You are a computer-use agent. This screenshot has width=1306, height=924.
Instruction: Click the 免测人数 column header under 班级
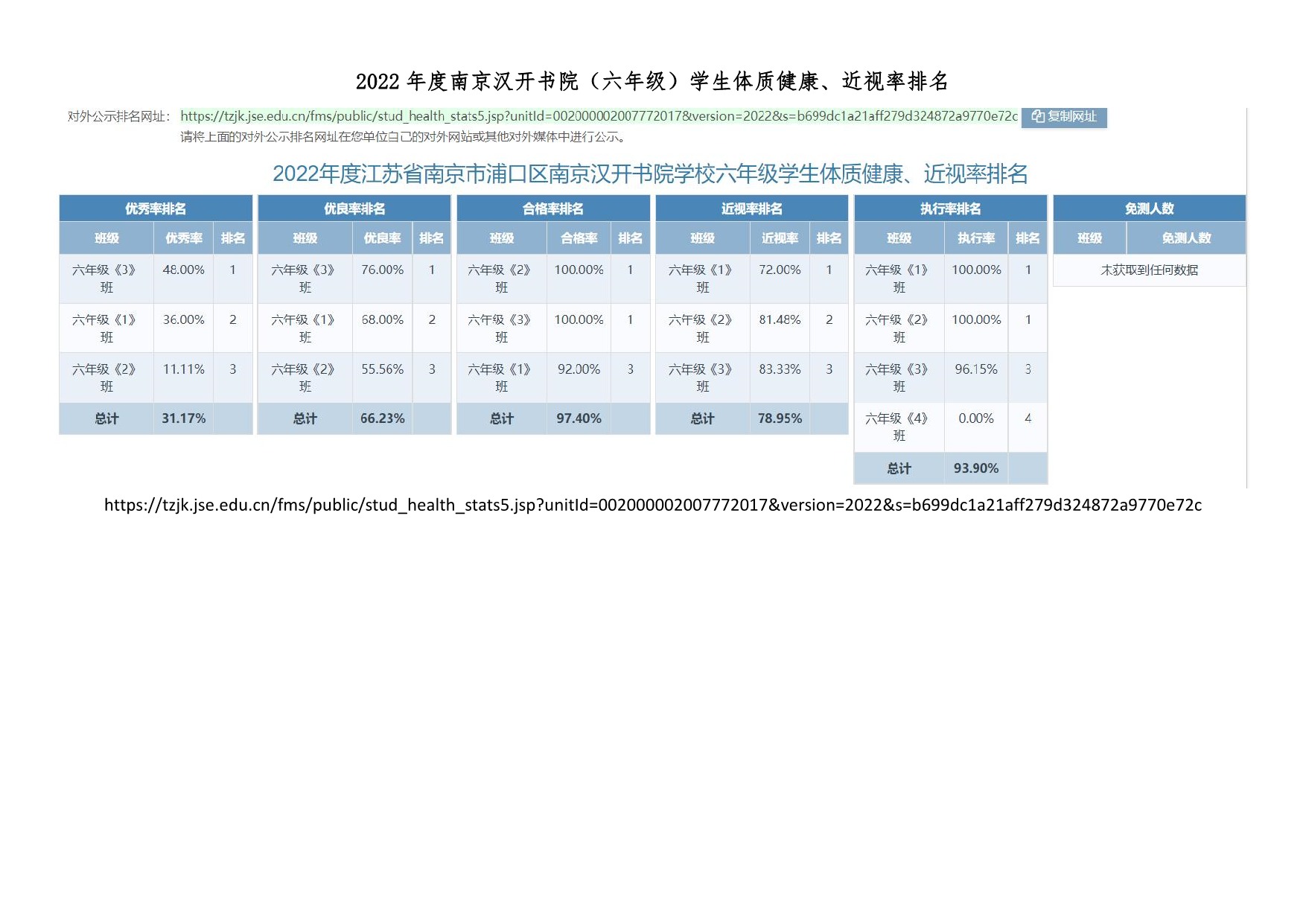click(x=1187, y=238)
